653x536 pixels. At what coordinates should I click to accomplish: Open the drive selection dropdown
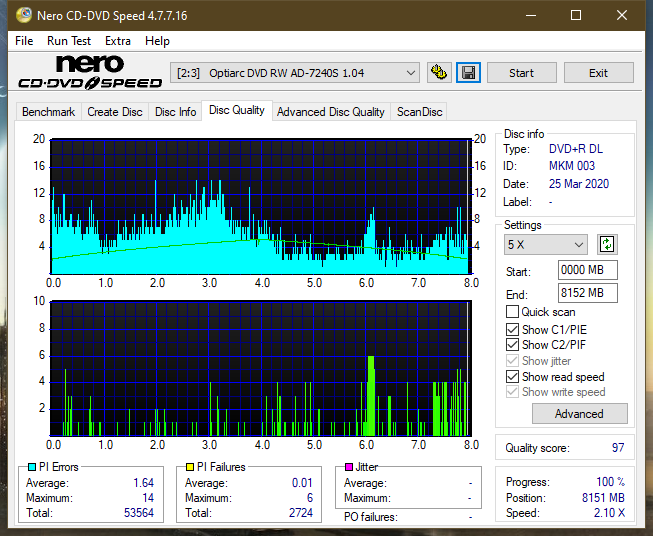pyautogui.click(x=294, y=73)
